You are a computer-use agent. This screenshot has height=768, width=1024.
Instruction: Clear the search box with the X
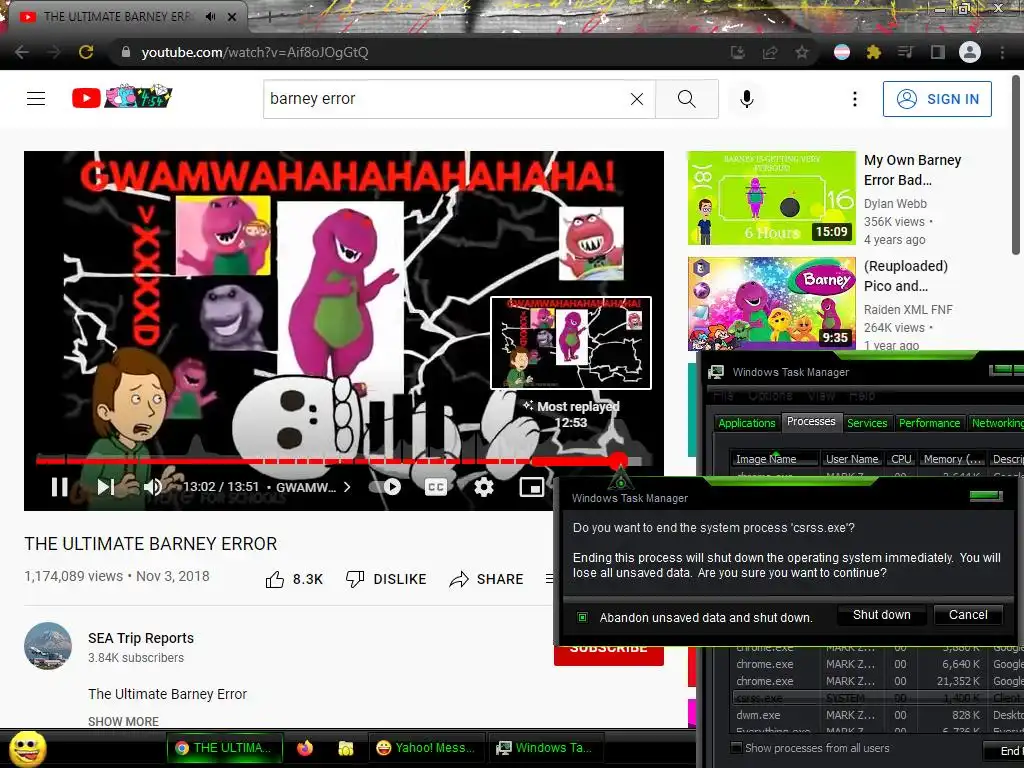point(637,99)
